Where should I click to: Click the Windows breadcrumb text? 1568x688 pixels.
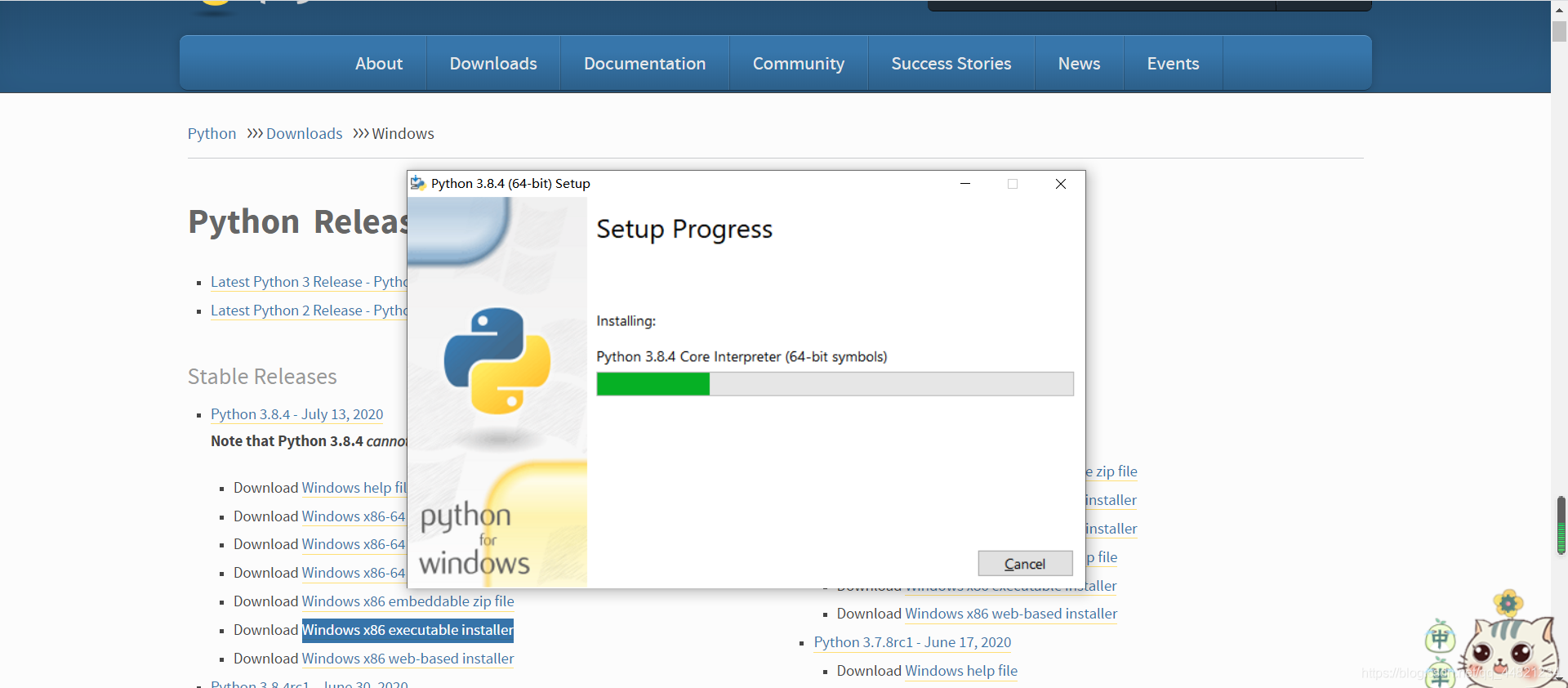point(403,134)
